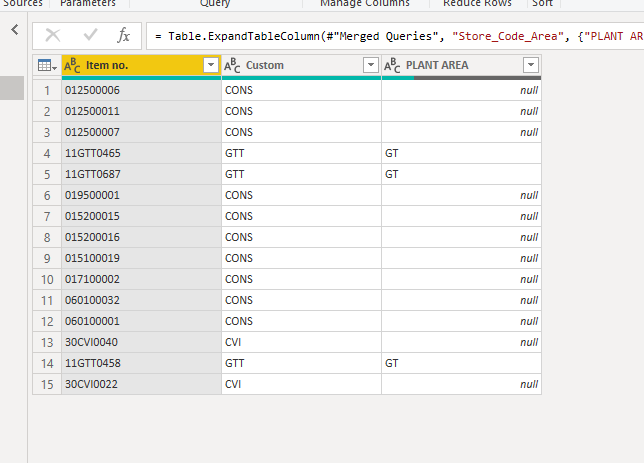Change the Custom column data type icon
This screenshot has height=463, width=644.
click(232, 65)
